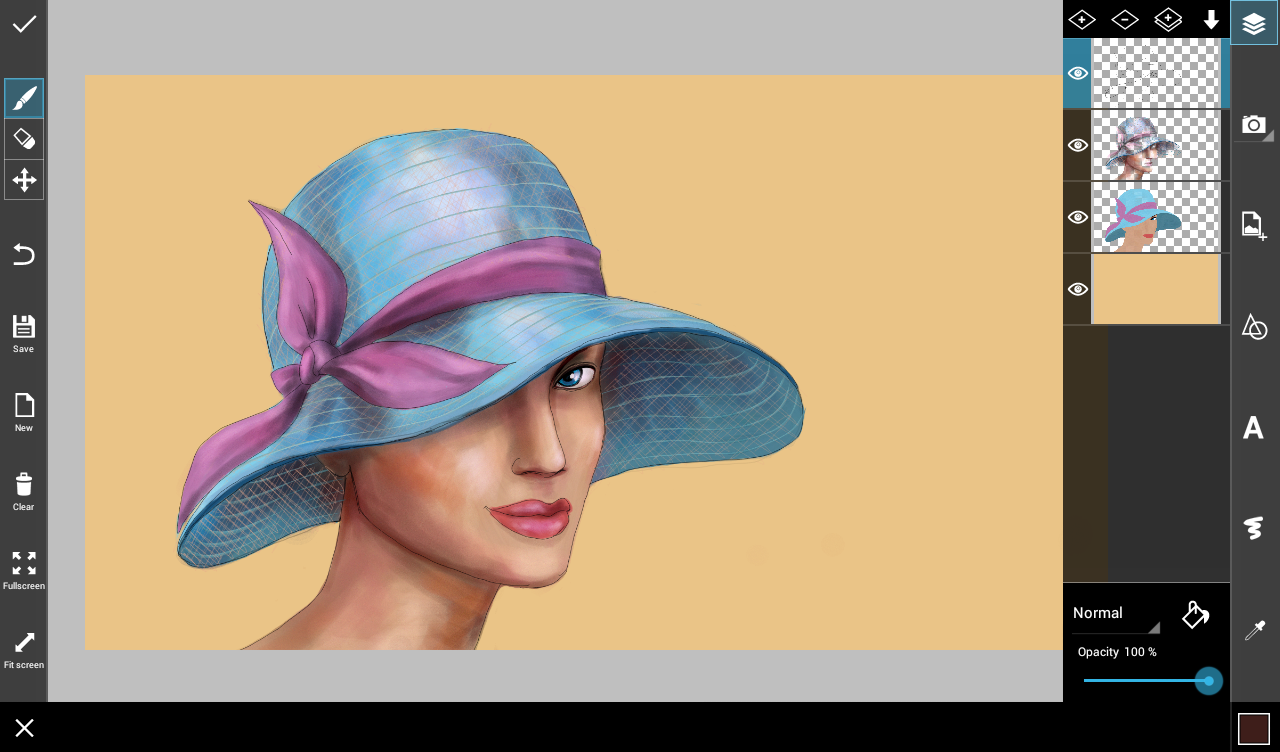Viewport: 1280px width, 752px height.
Task: Add a new layer
Action: (x=1082, y=19)
